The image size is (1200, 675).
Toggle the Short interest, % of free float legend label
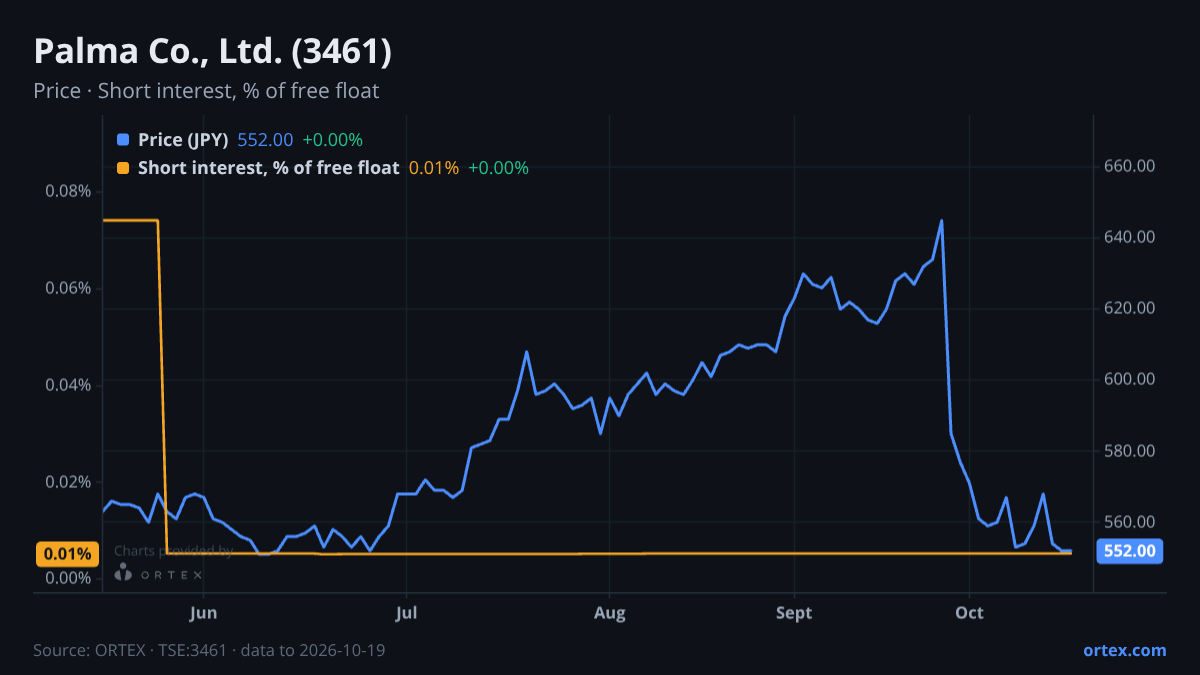268,168
